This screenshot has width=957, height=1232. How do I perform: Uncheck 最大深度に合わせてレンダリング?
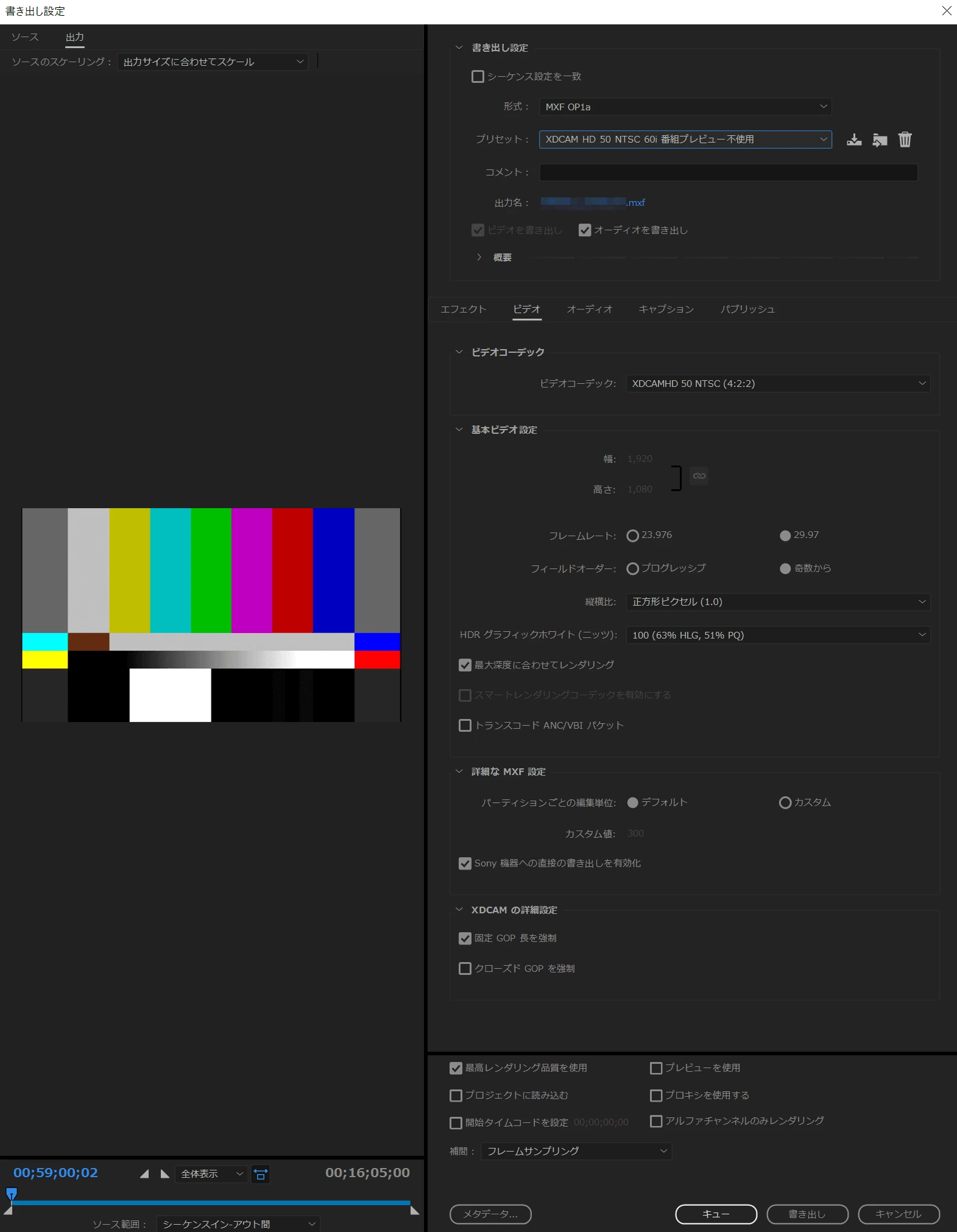coord(465,665)
